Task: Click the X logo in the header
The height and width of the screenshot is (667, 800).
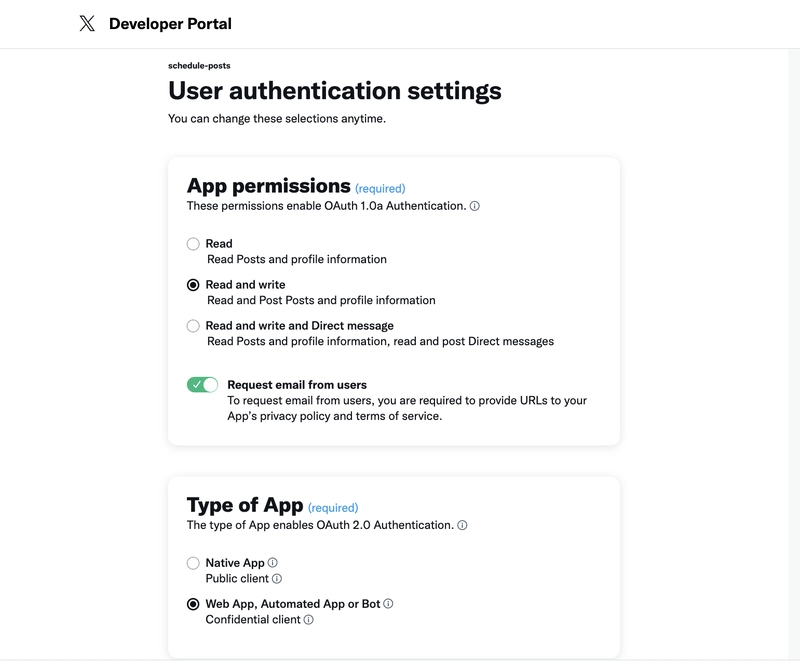Action: [x=87, y=24]
